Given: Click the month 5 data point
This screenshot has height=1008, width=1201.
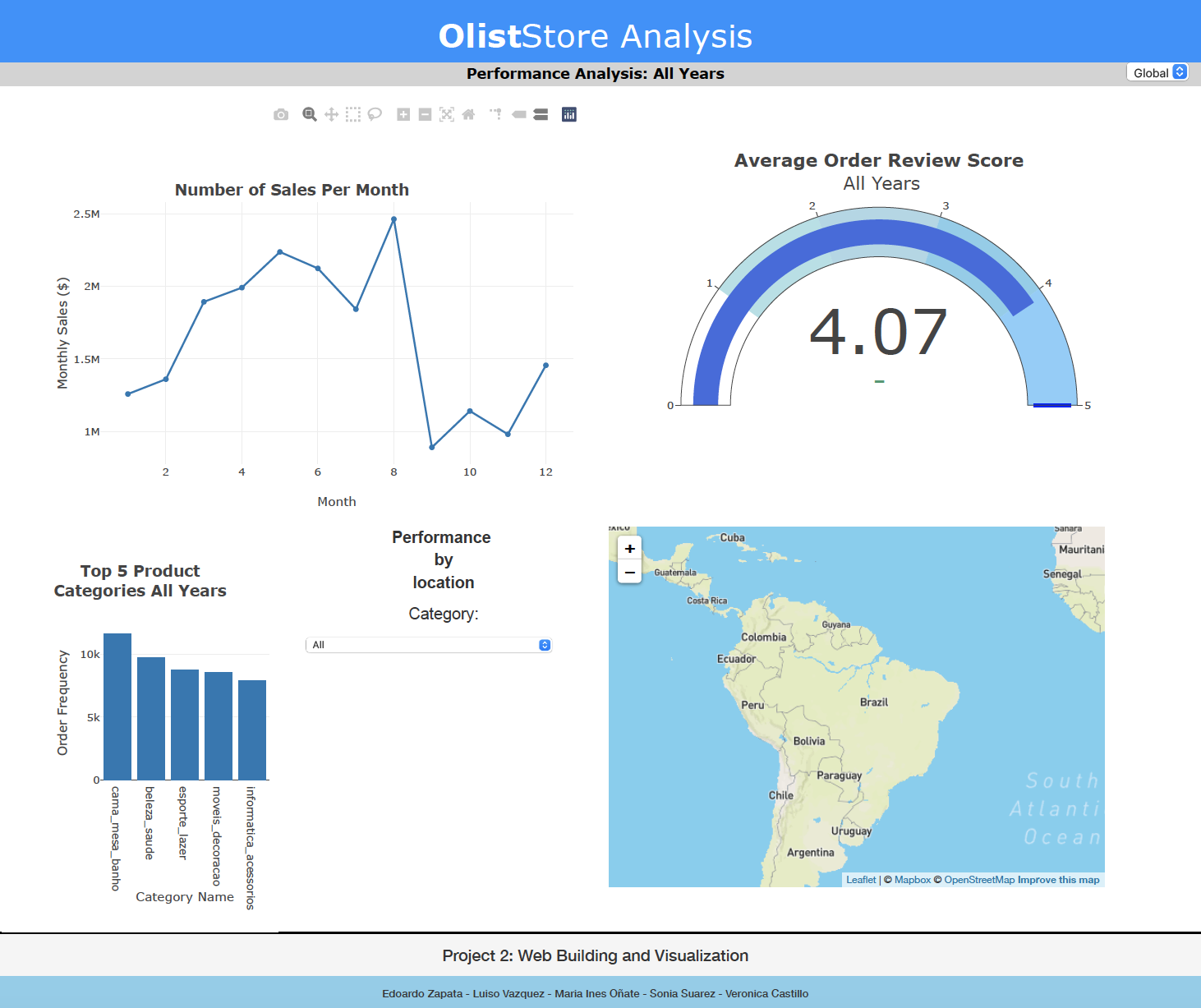Looking at the screenshot, I should tap(280, 251).
